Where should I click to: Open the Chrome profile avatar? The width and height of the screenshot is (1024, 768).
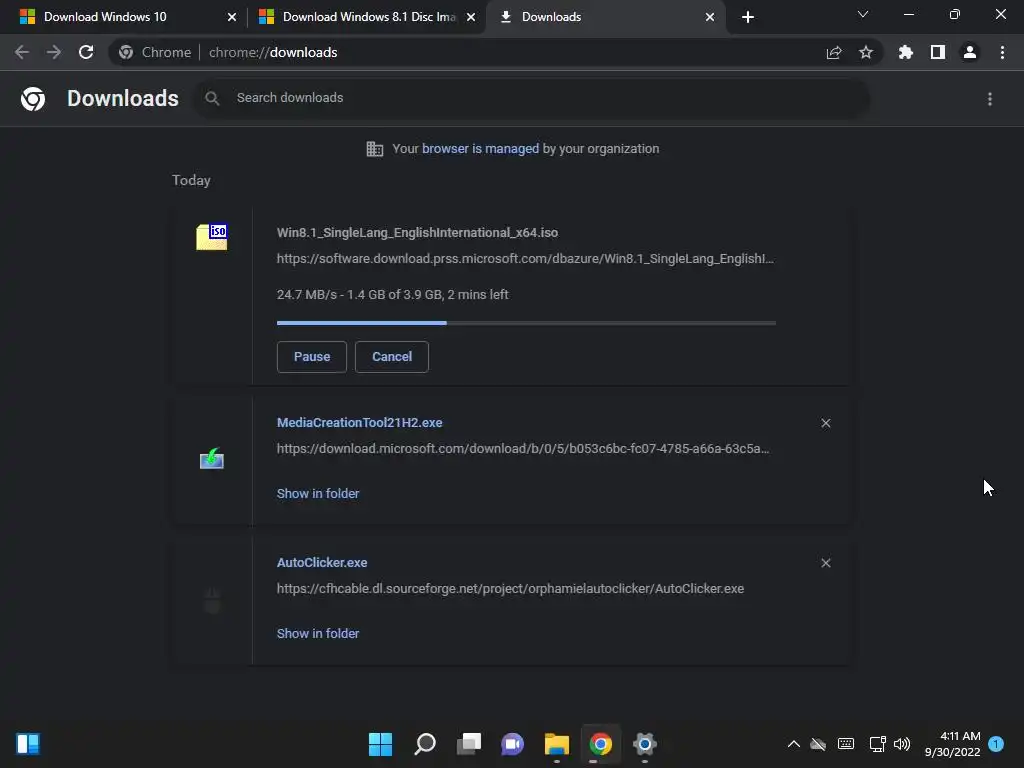point(970,52)
